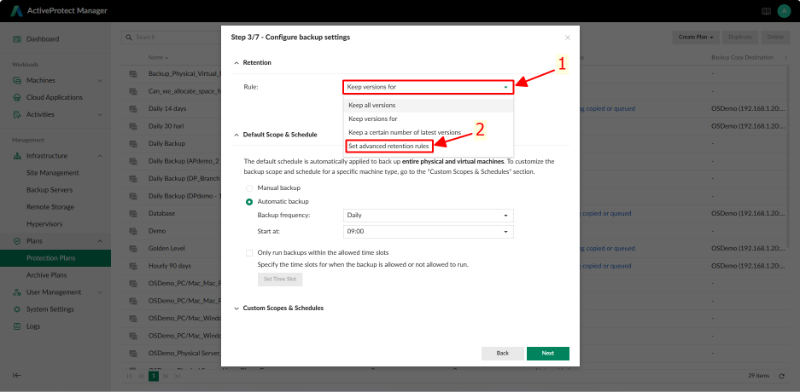The image size is (800, 392).
Task: Click plan icon beside Daily Backup
Action: coord(134,143)
